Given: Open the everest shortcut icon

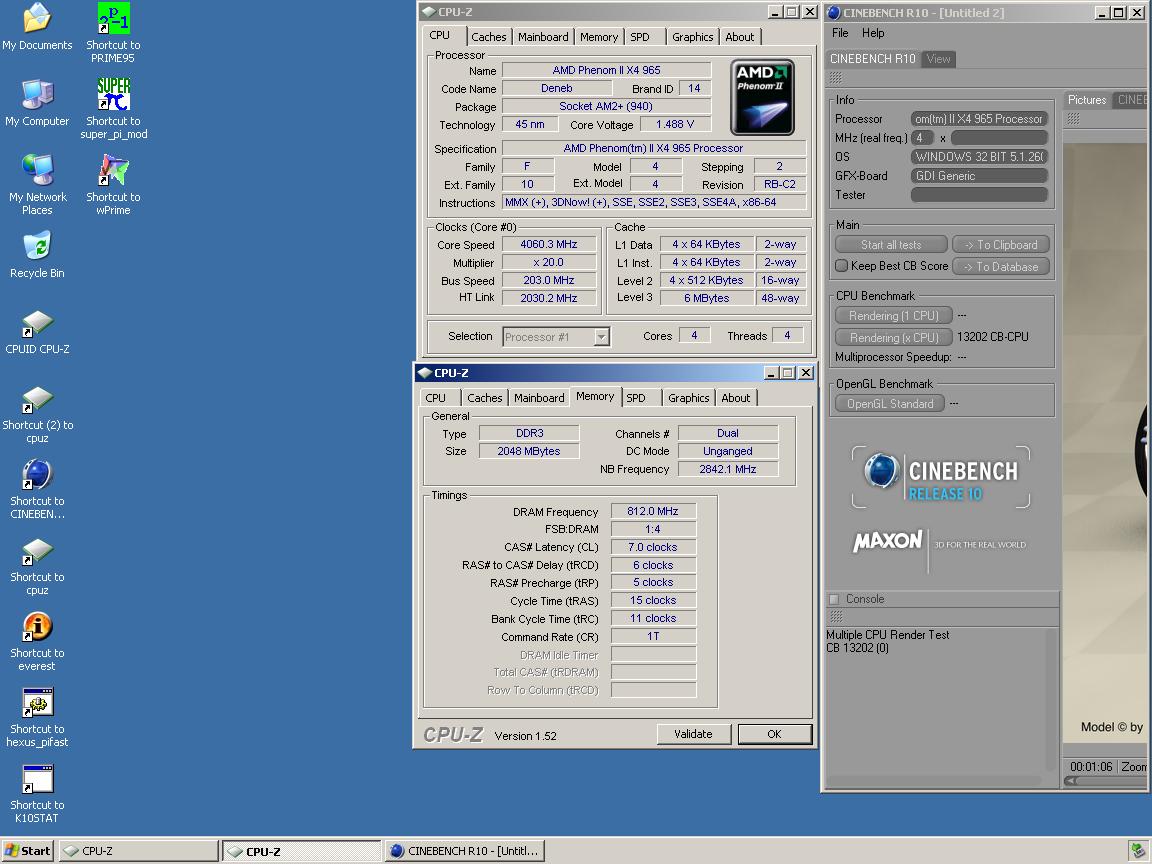Looking at the screenshot, I should [37, 627].
